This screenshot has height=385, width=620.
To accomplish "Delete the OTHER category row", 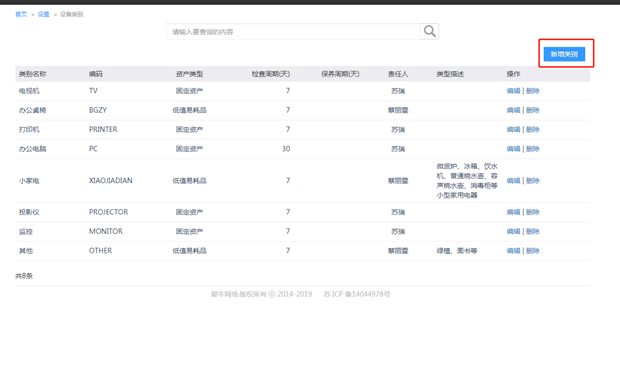I will click(x=533, y=251).
